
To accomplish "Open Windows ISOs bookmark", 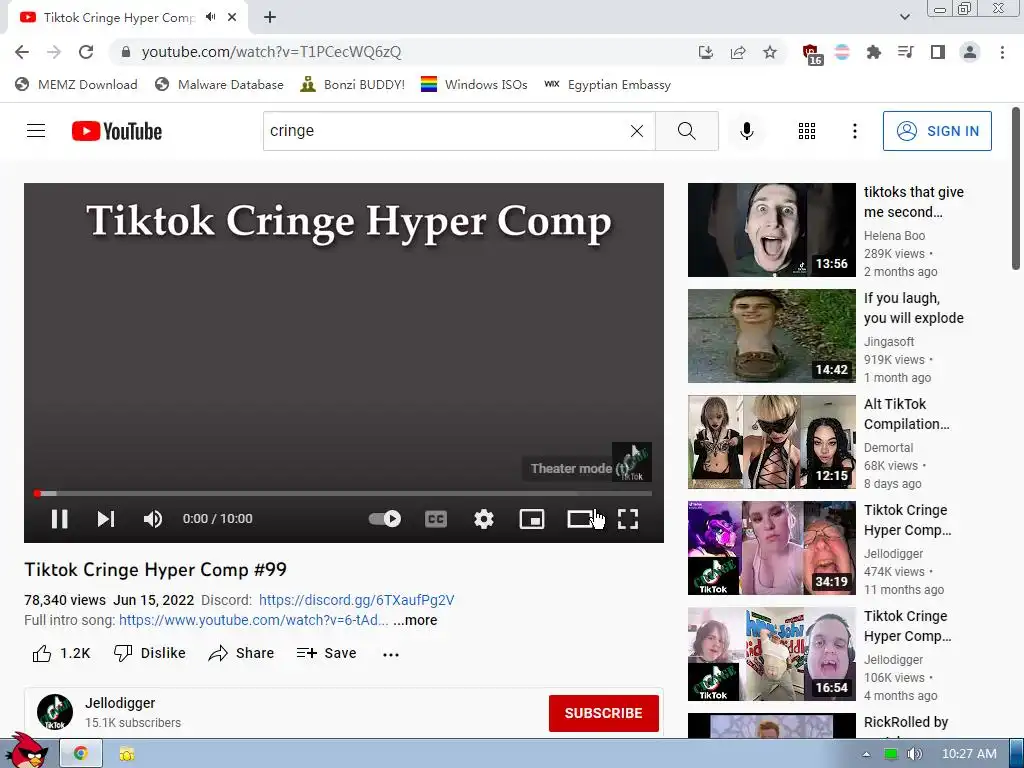I will (x=474, y=84).
